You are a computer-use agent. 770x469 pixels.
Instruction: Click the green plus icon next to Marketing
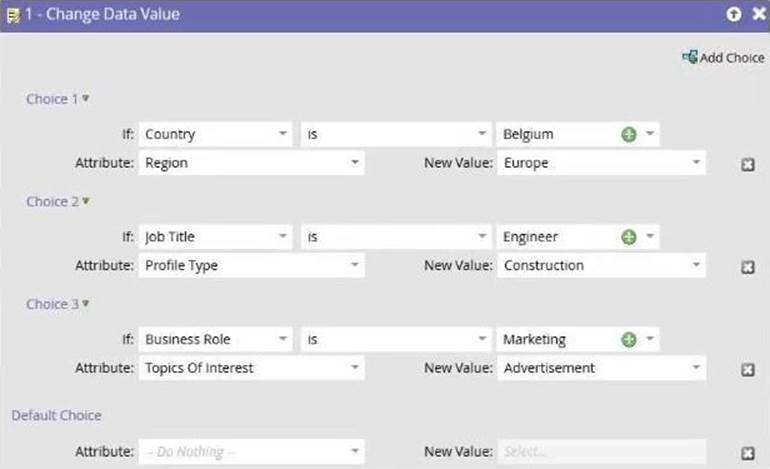point(628,340)
